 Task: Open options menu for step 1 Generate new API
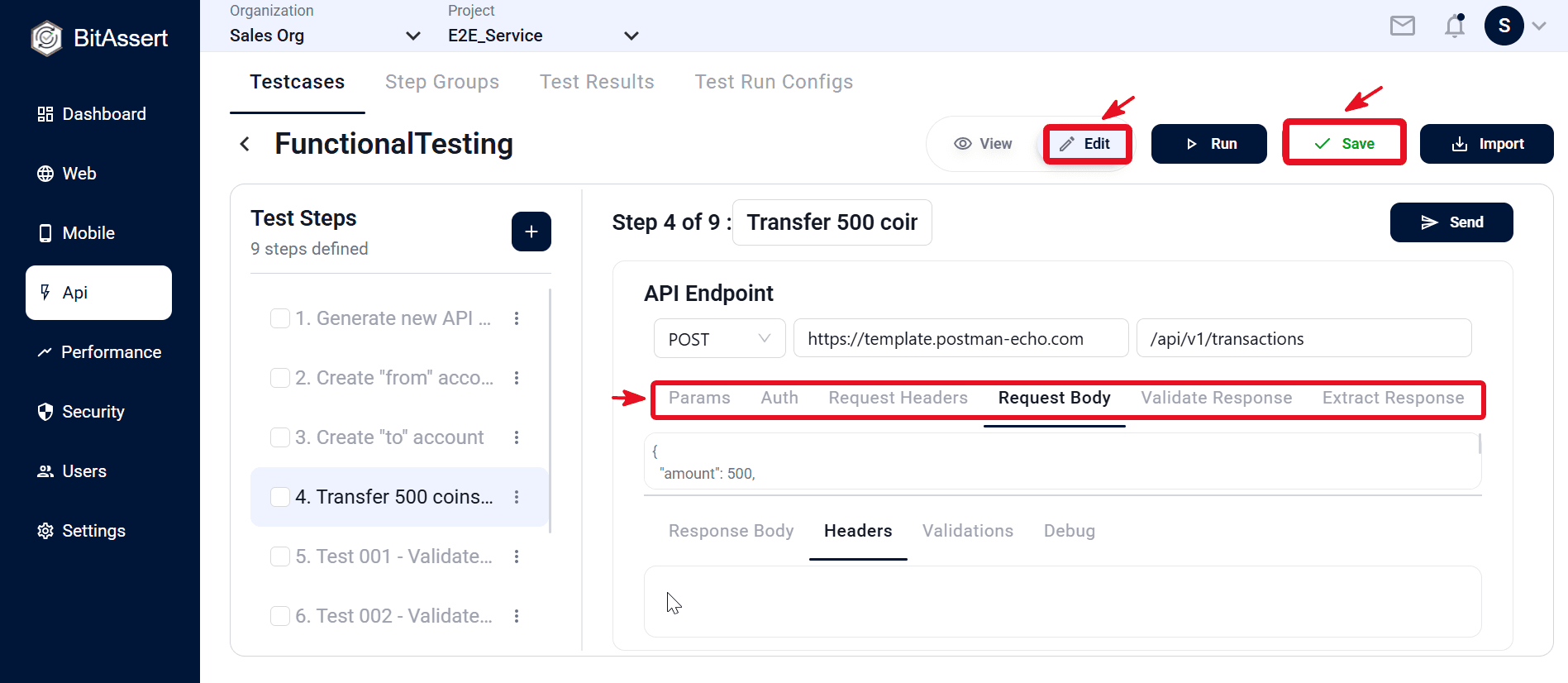517,318
